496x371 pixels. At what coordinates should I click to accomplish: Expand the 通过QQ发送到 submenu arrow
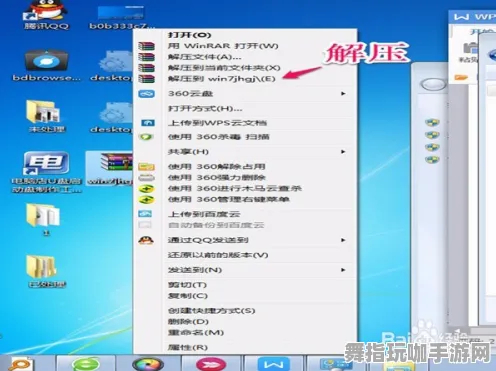click(343, 240)
